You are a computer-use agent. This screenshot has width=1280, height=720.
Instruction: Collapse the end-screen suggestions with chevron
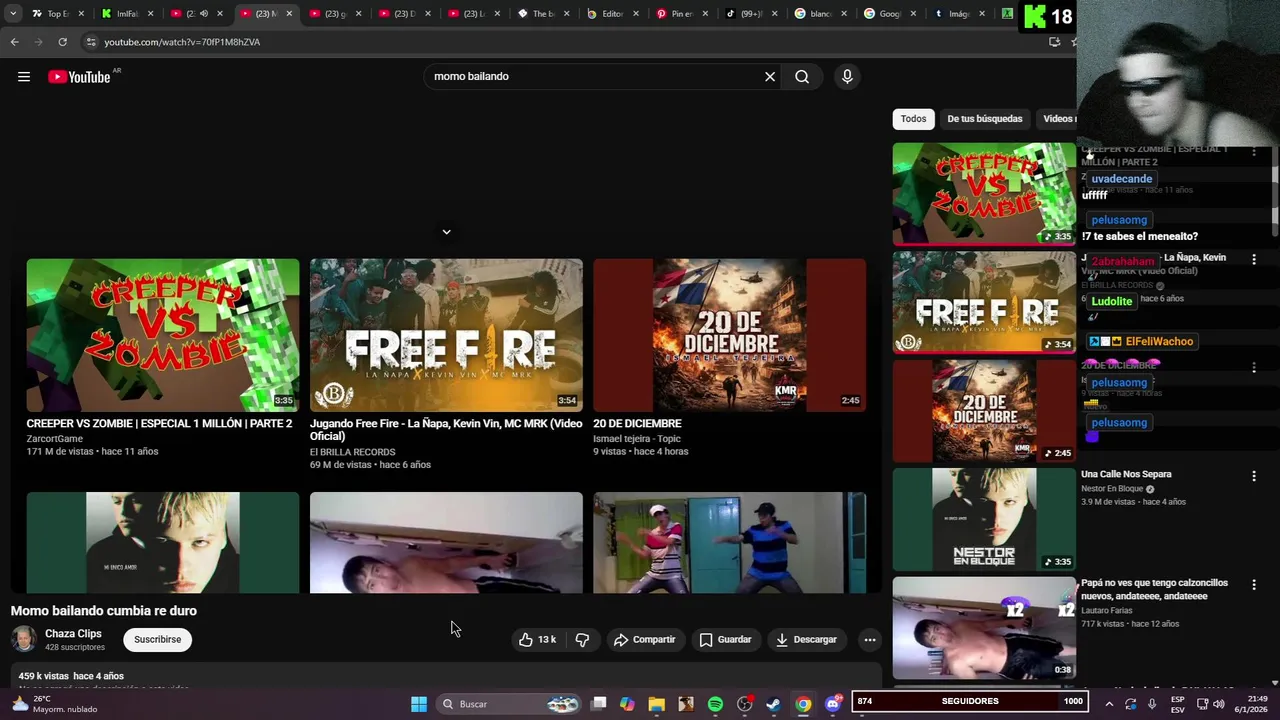pos(446,232)
